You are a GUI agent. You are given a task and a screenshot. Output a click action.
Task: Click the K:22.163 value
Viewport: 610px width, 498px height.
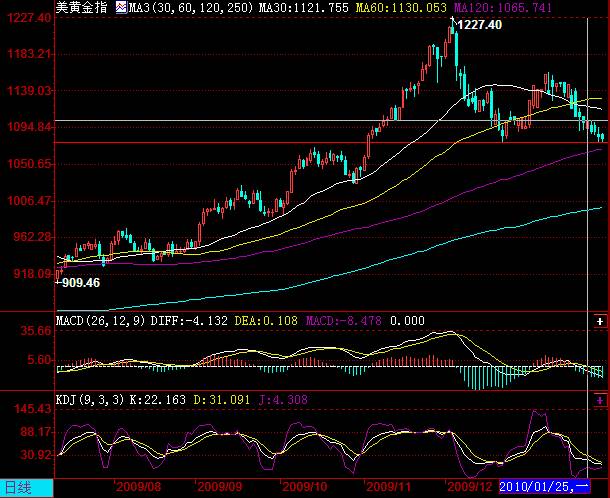click(x=158, y=400)
